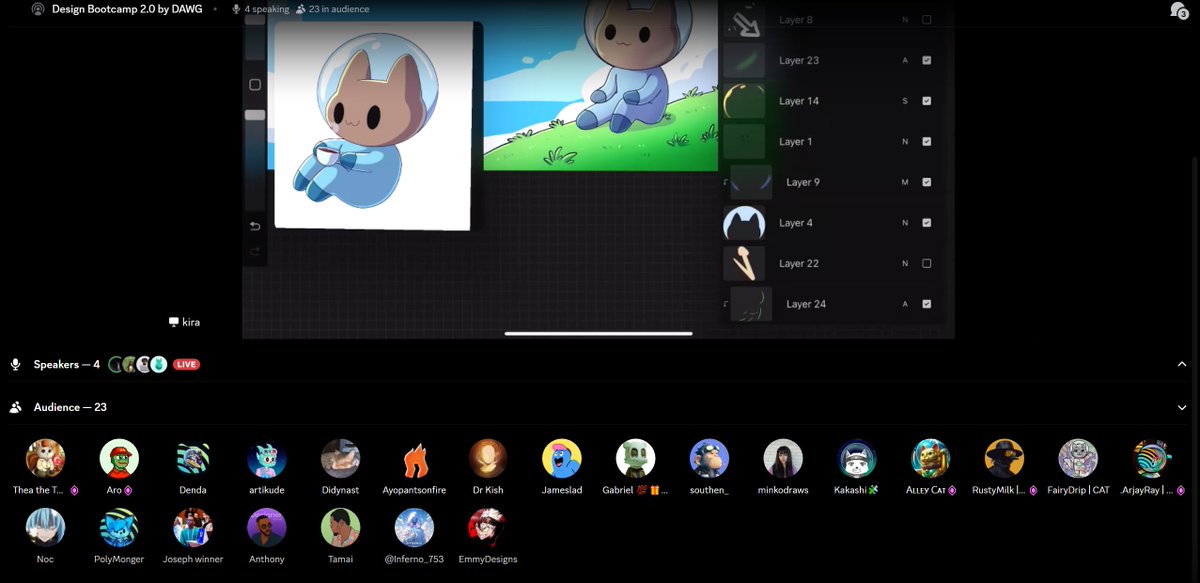Image resolution: width=1200 pixels, height=583 pixels.
Task: Open Layer 4 blend mode N
Action: click(x=905, y=223)
